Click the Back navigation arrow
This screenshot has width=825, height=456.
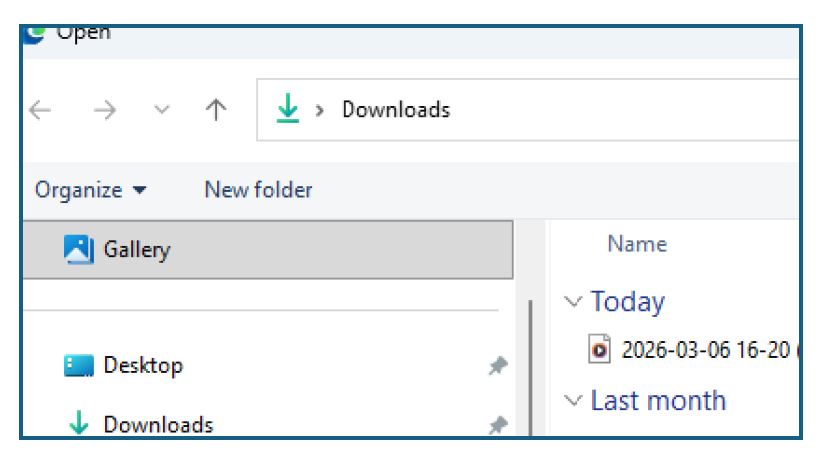(40, 110)
